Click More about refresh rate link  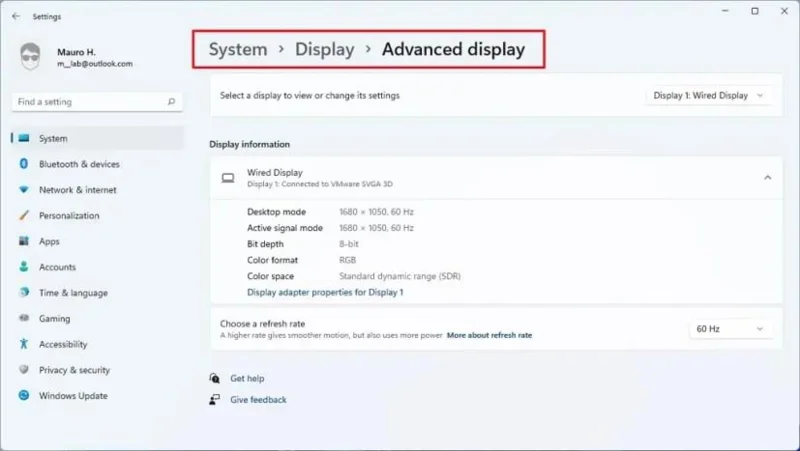[489, 335]
